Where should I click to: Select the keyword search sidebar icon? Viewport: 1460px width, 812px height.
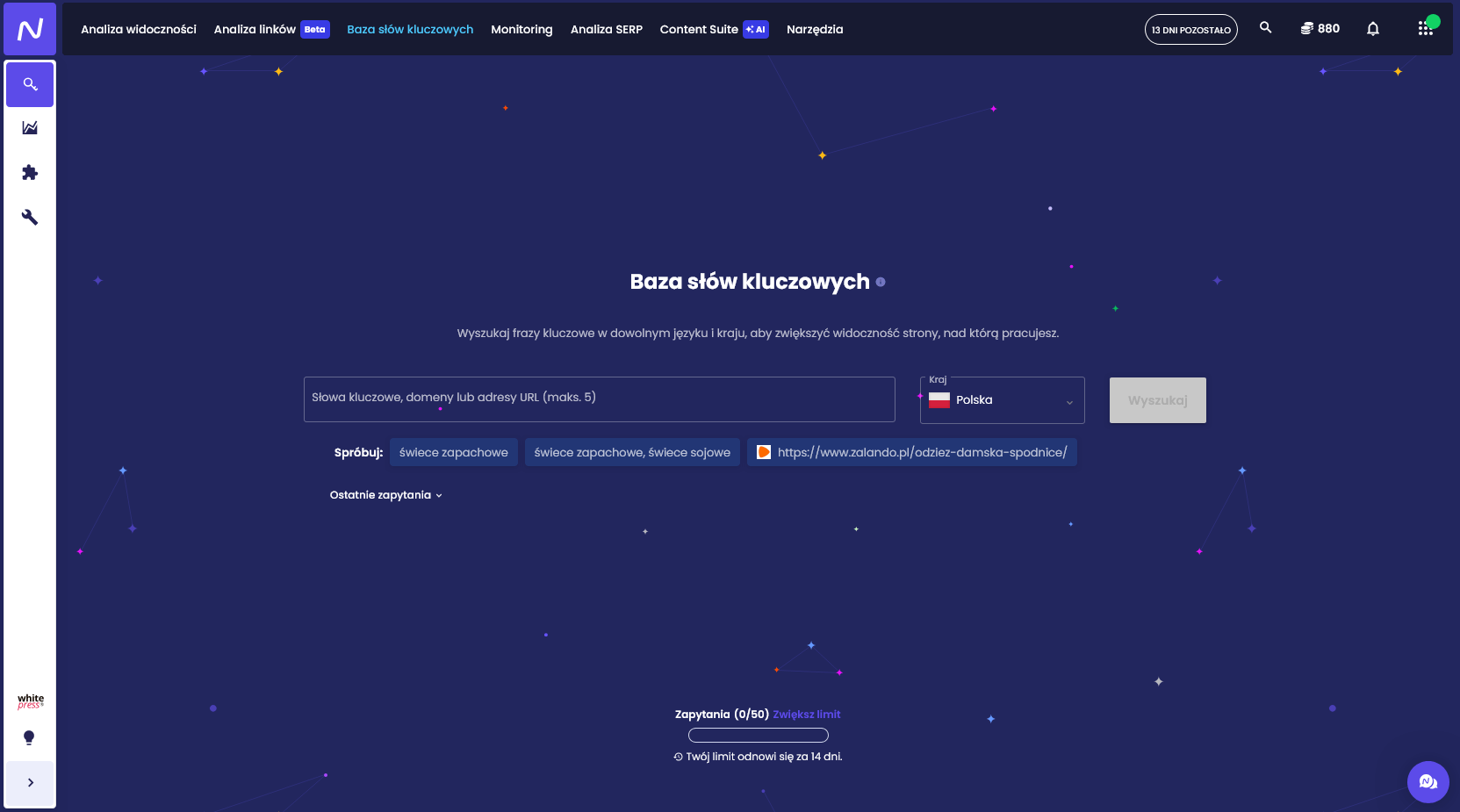(30, 84)
